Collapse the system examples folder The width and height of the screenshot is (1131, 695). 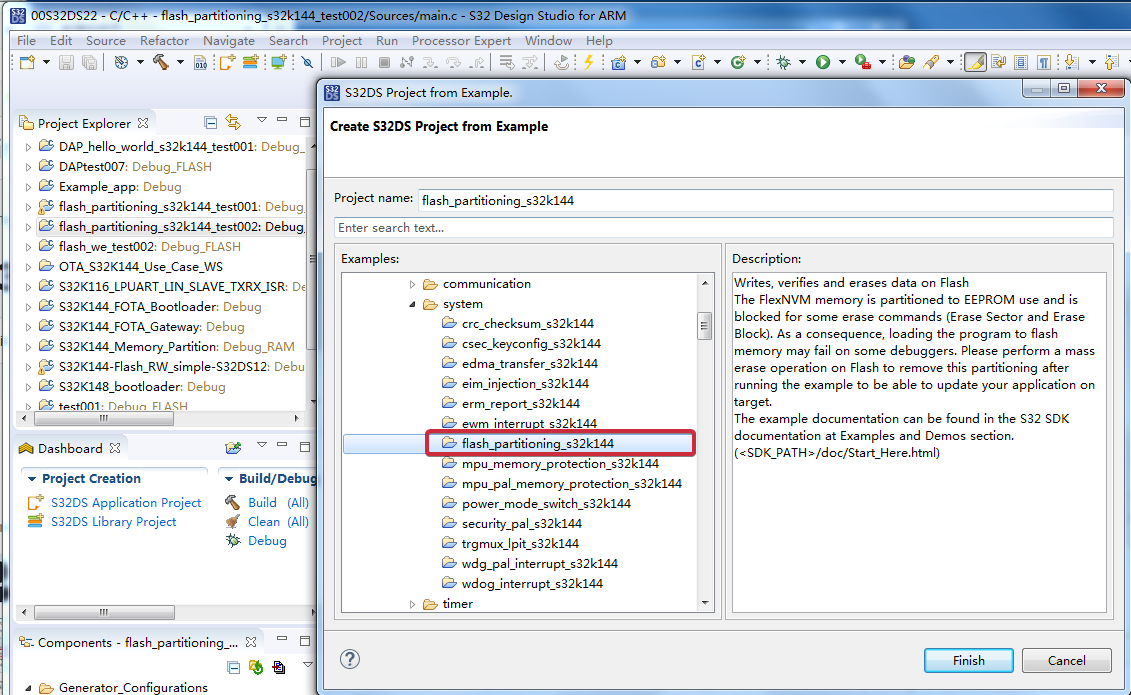click(413, 304)
